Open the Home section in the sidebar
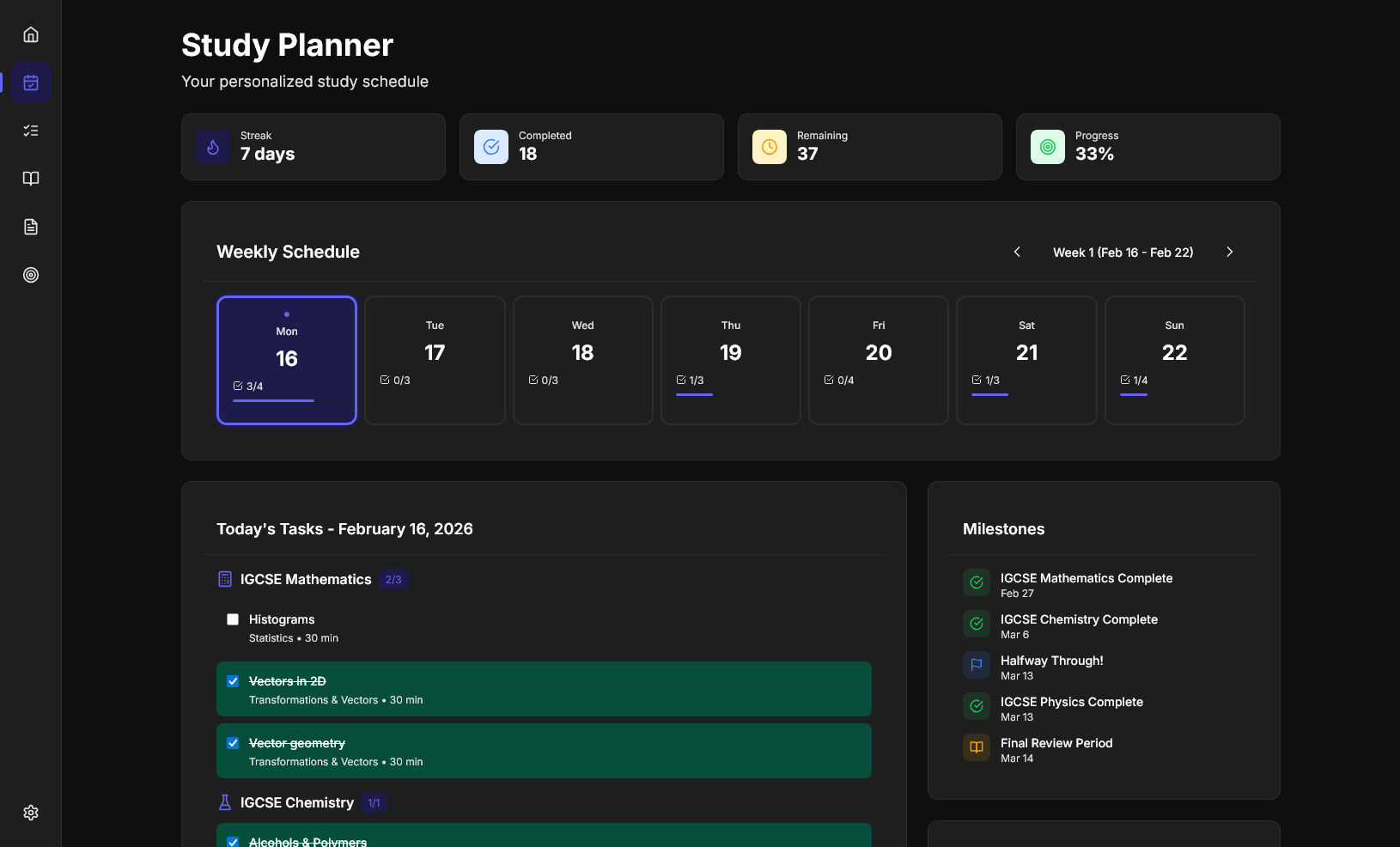 point(31,34)
